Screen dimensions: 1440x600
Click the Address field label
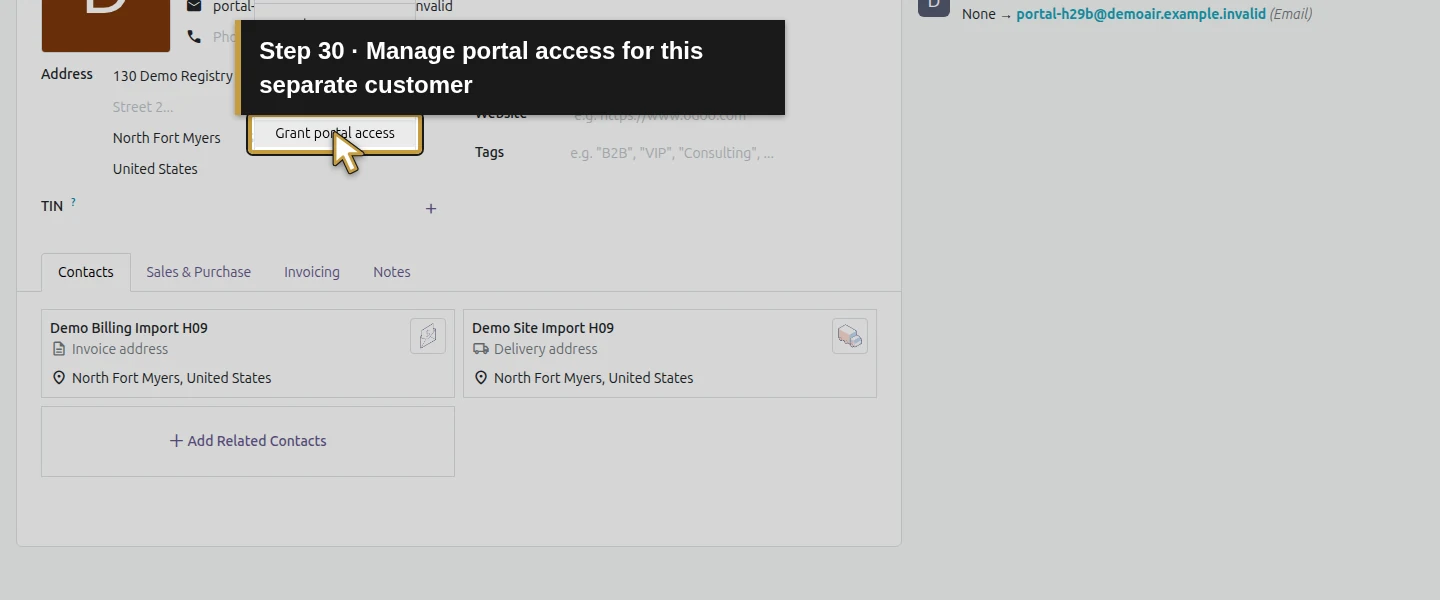[67, 74]
